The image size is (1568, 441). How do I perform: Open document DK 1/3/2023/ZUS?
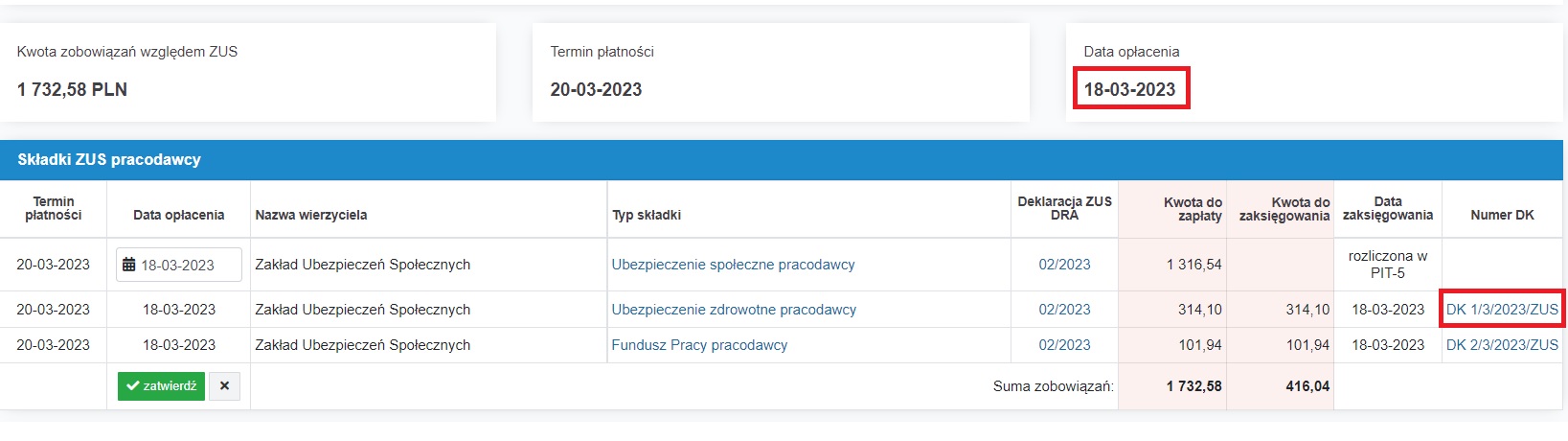[1502, 310]
